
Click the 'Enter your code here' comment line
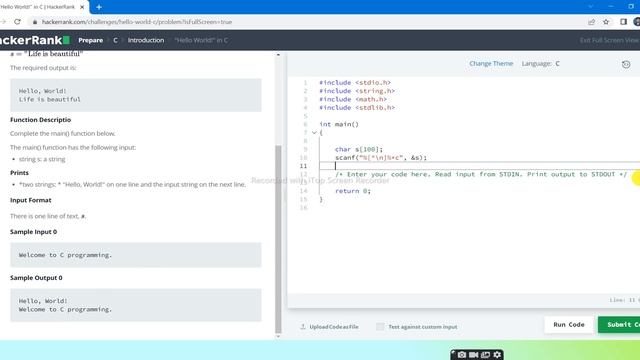(x=481, y=174)
